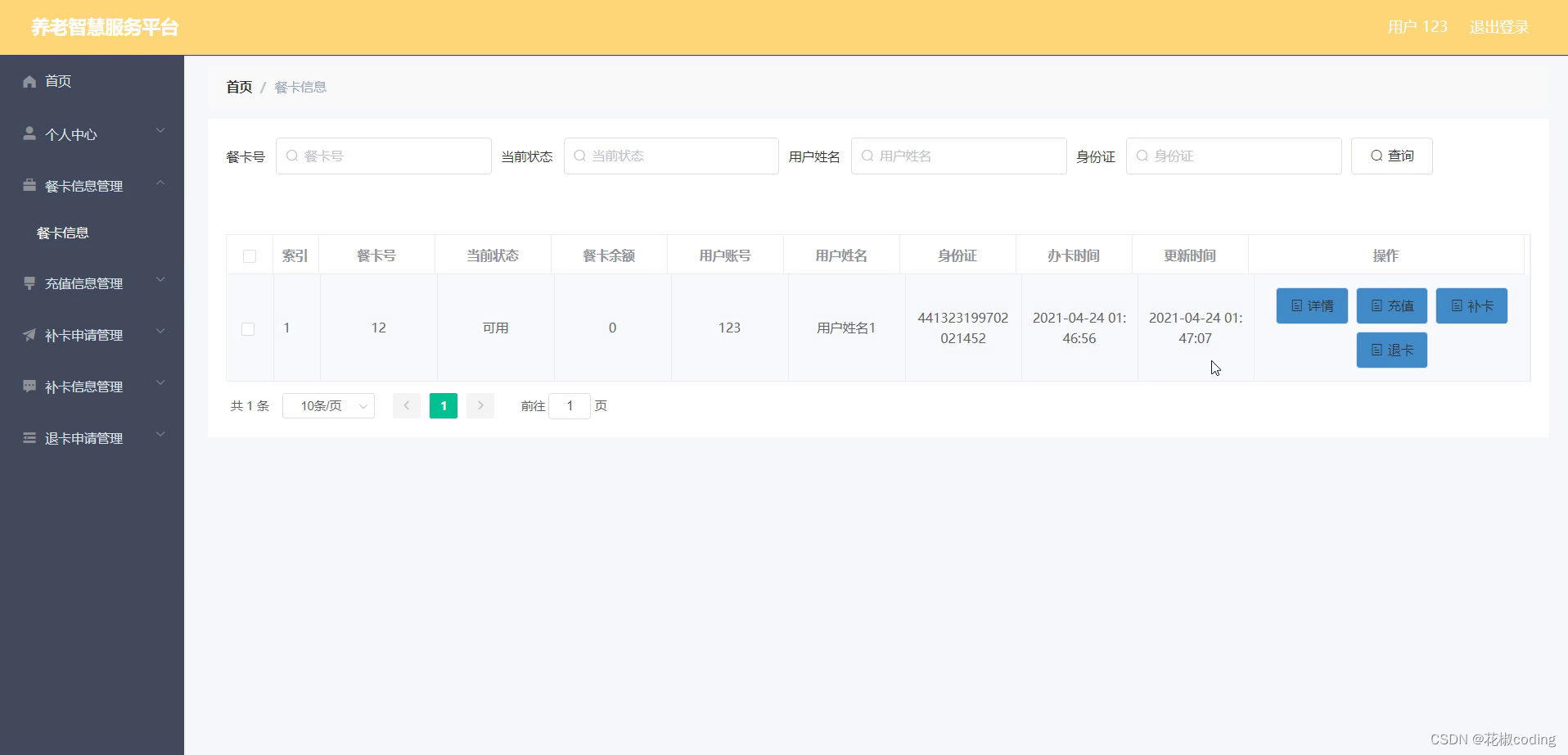Click the 补卡信息管理 message icon
Image resolution: width=1568 pixels, height=755 pixels.
29,386
